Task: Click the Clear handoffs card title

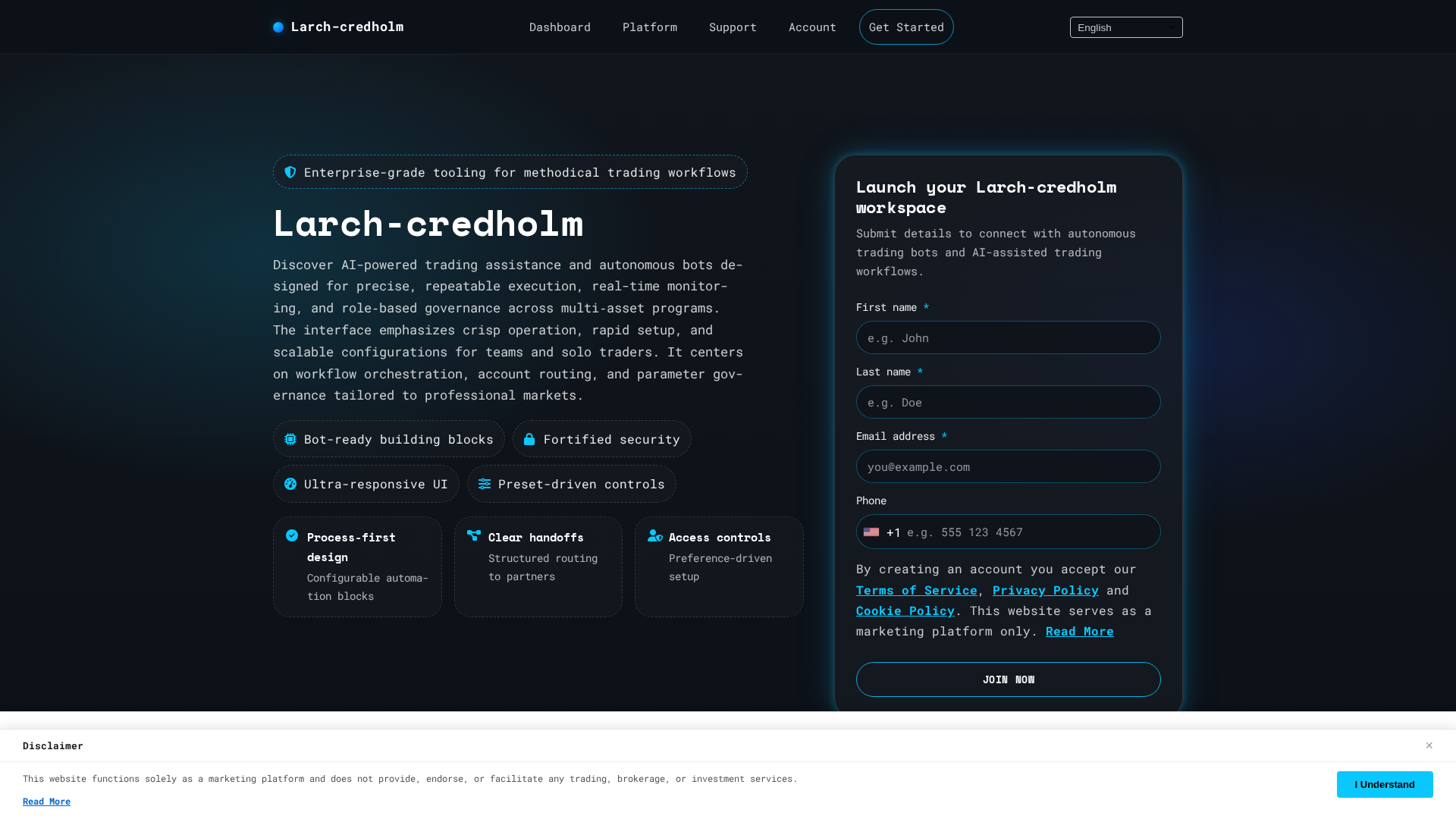Action: [536, 537]
